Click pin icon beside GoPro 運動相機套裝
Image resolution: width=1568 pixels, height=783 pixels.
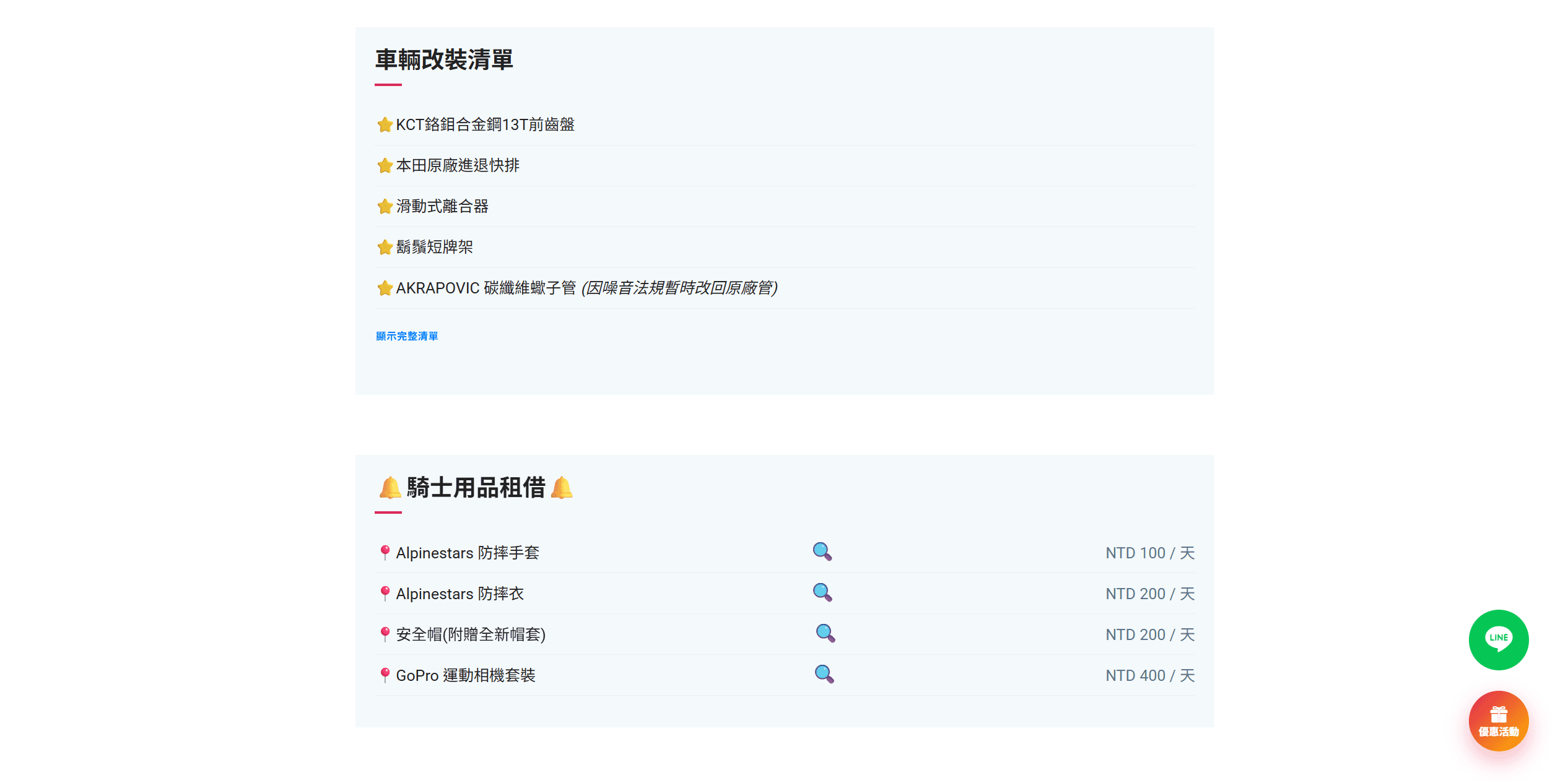coord(385,675)
